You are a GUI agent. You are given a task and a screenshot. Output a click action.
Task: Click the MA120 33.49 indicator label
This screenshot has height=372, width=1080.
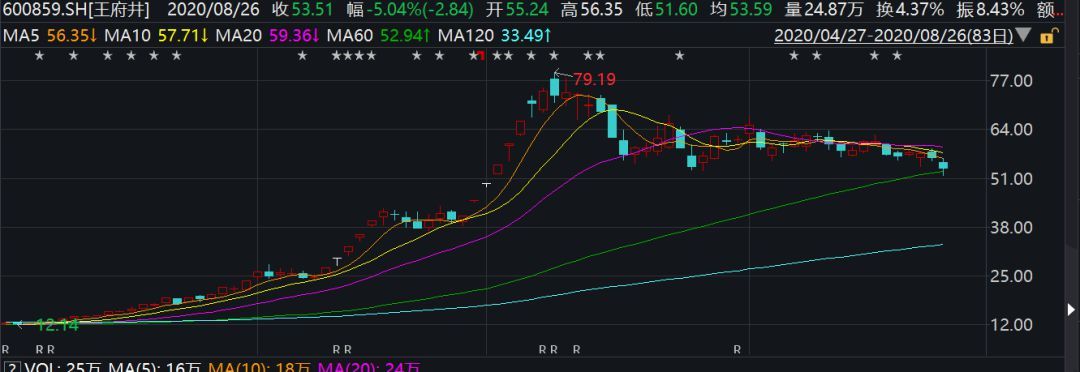coord(494,35)
